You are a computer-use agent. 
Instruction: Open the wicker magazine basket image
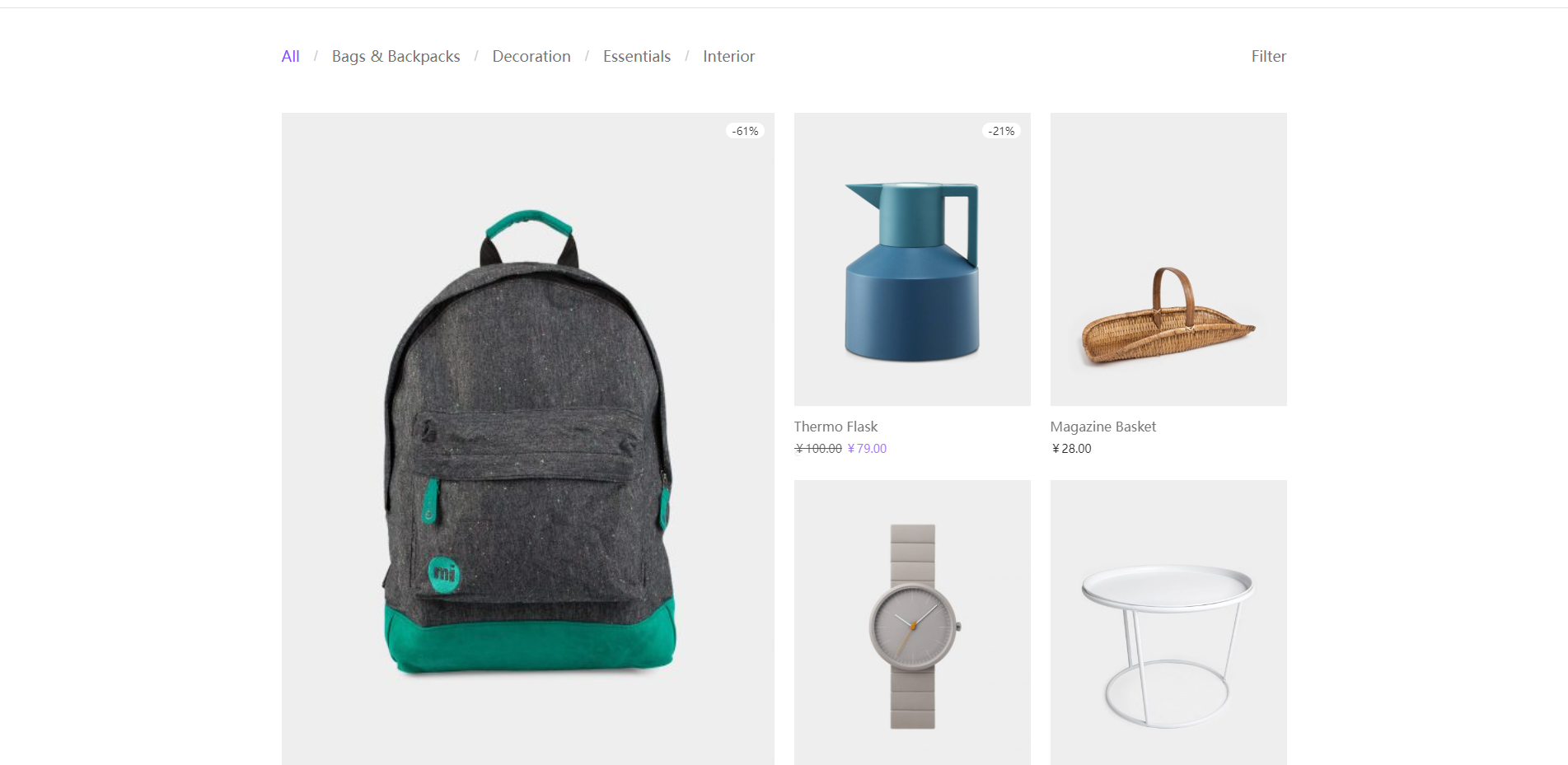click(1168, 259)
